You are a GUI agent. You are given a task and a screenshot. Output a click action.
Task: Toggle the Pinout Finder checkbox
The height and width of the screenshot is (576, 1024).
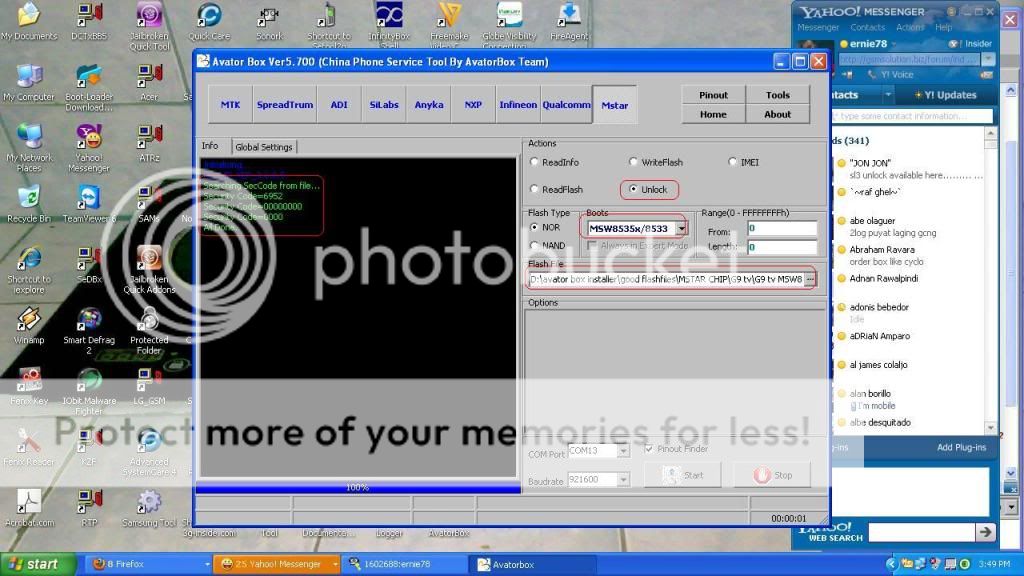(649, 449)
